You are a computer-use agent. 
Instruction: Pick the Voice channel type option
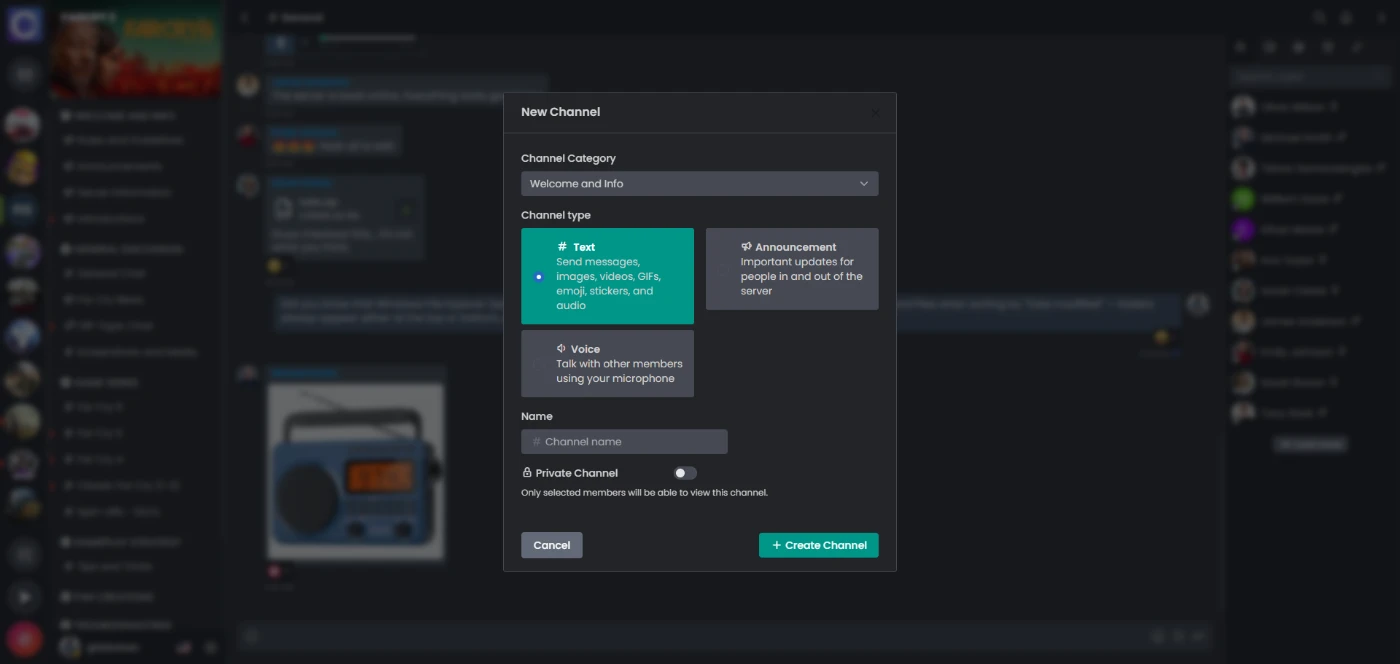coord(607,364)
